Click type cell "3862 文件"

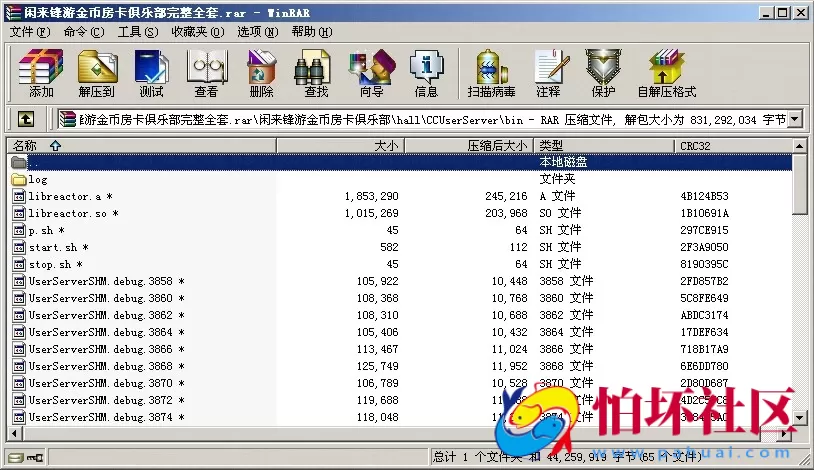[x=566, y=315]
